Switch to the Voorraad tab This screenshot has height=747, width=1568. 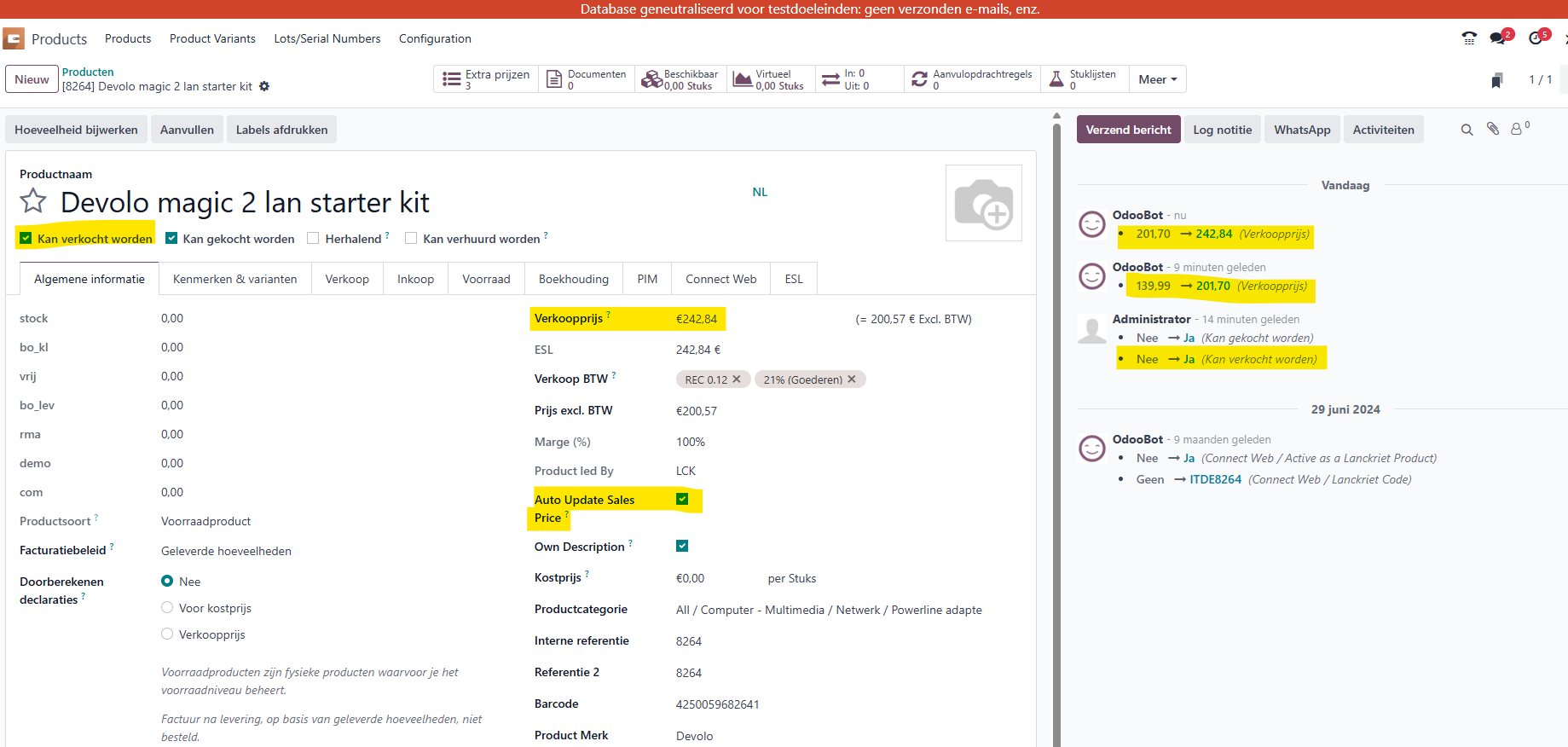tap(486, 279)
